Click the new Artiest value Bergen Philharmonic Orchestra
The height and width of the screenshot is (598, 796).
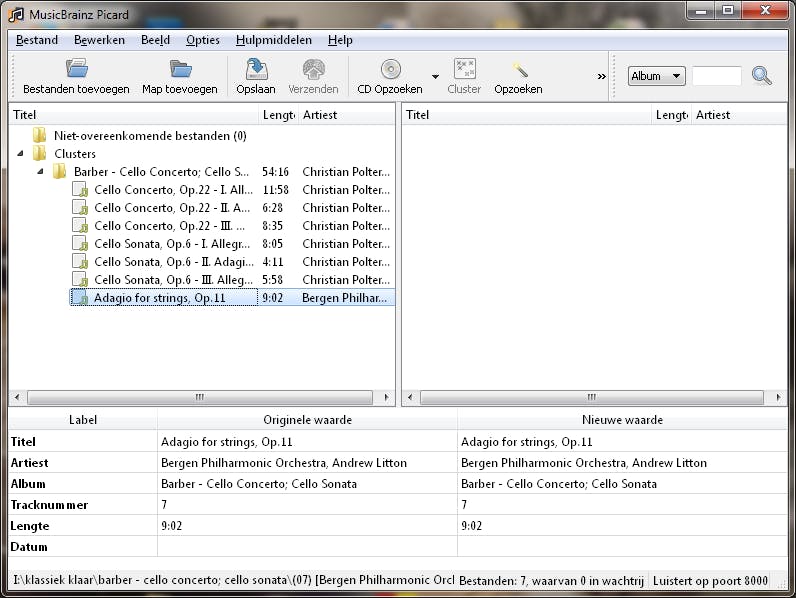(x=584, y=463)
